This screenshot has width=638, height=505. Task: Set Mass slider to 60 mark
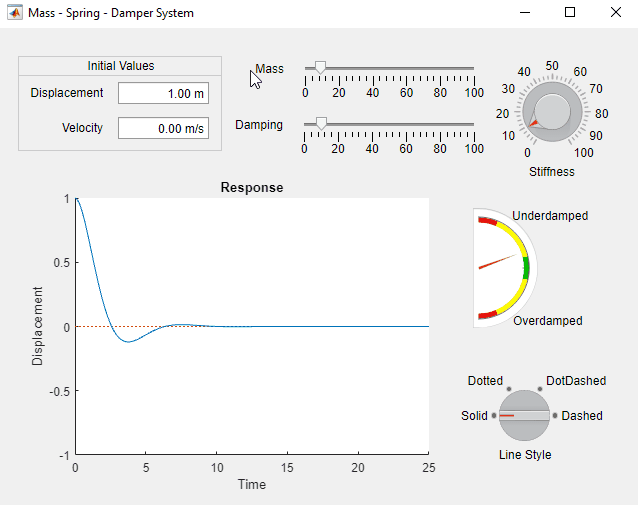tap(406, 69)
